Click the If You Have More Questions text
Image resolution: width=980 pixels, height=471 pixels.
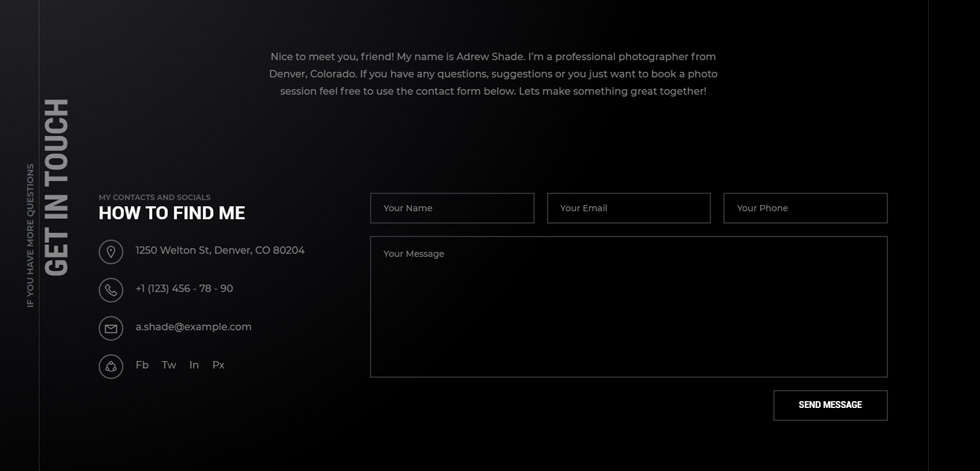click(x=30, y=236)
